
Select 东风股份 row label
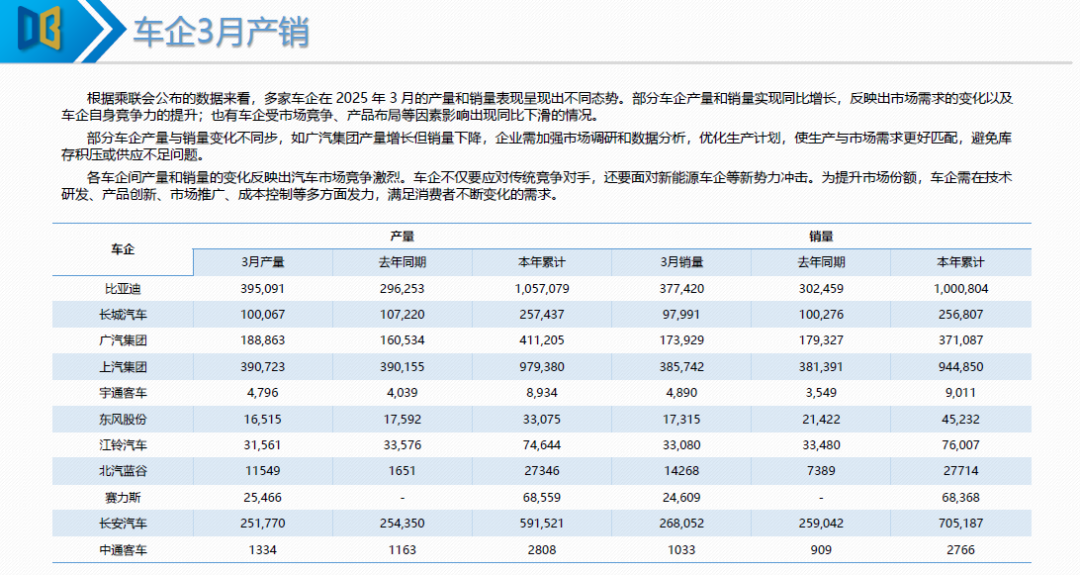(123, 419)
